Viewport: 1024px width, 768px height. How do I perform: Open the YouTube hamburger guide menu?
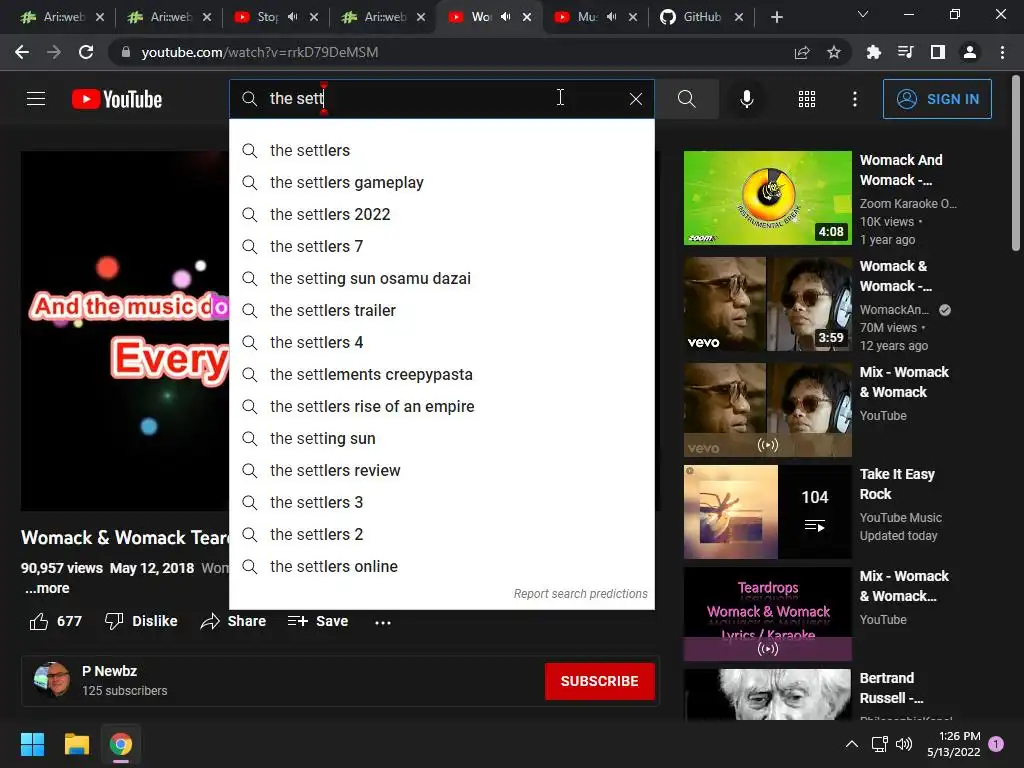tap(36, 99)
